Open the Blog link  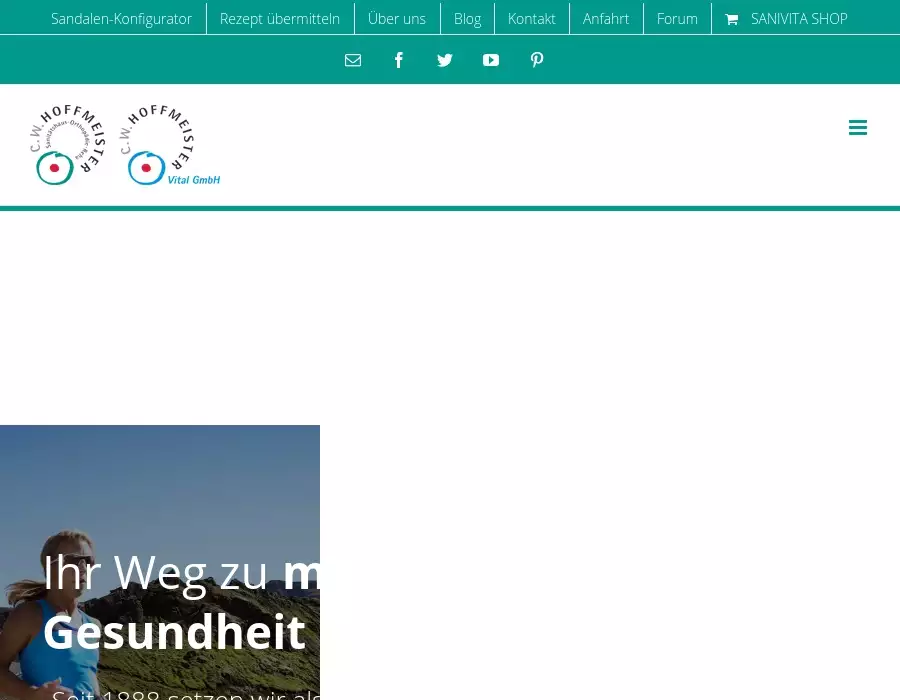467,19
